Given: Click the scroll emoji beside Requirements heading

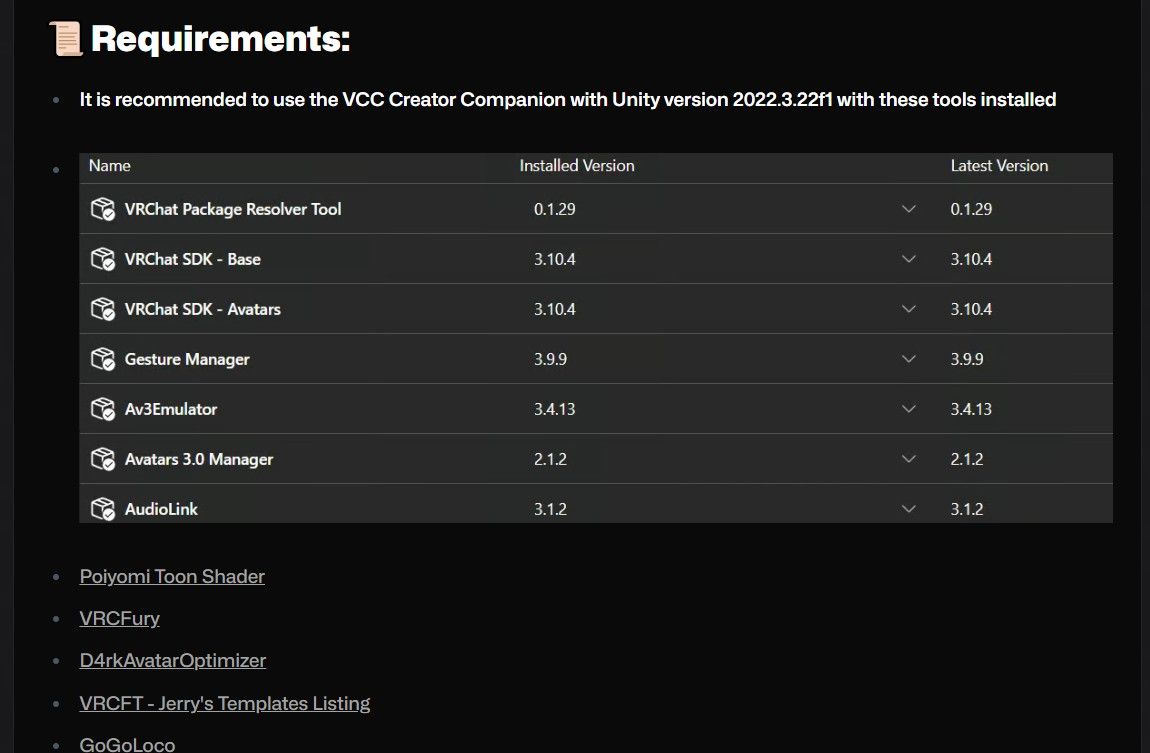Looking at the screenshot, I should (x=66, y=39).
